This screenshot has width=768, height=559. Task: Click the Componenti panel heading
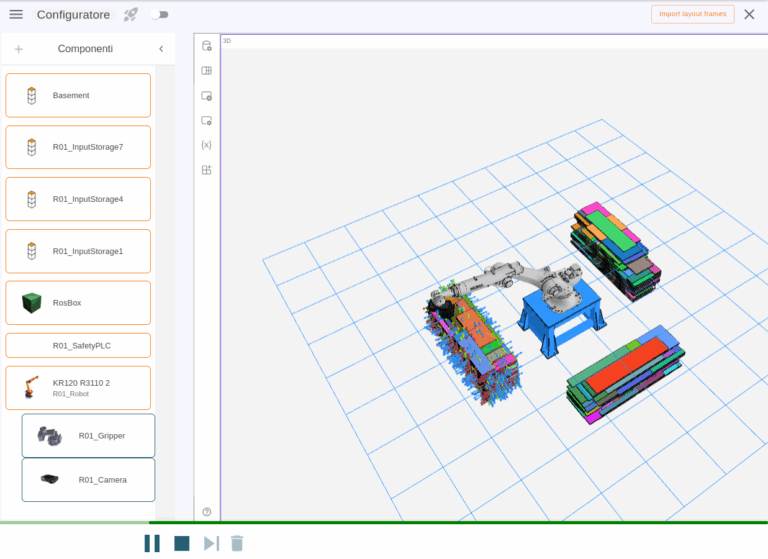[85, 49]
